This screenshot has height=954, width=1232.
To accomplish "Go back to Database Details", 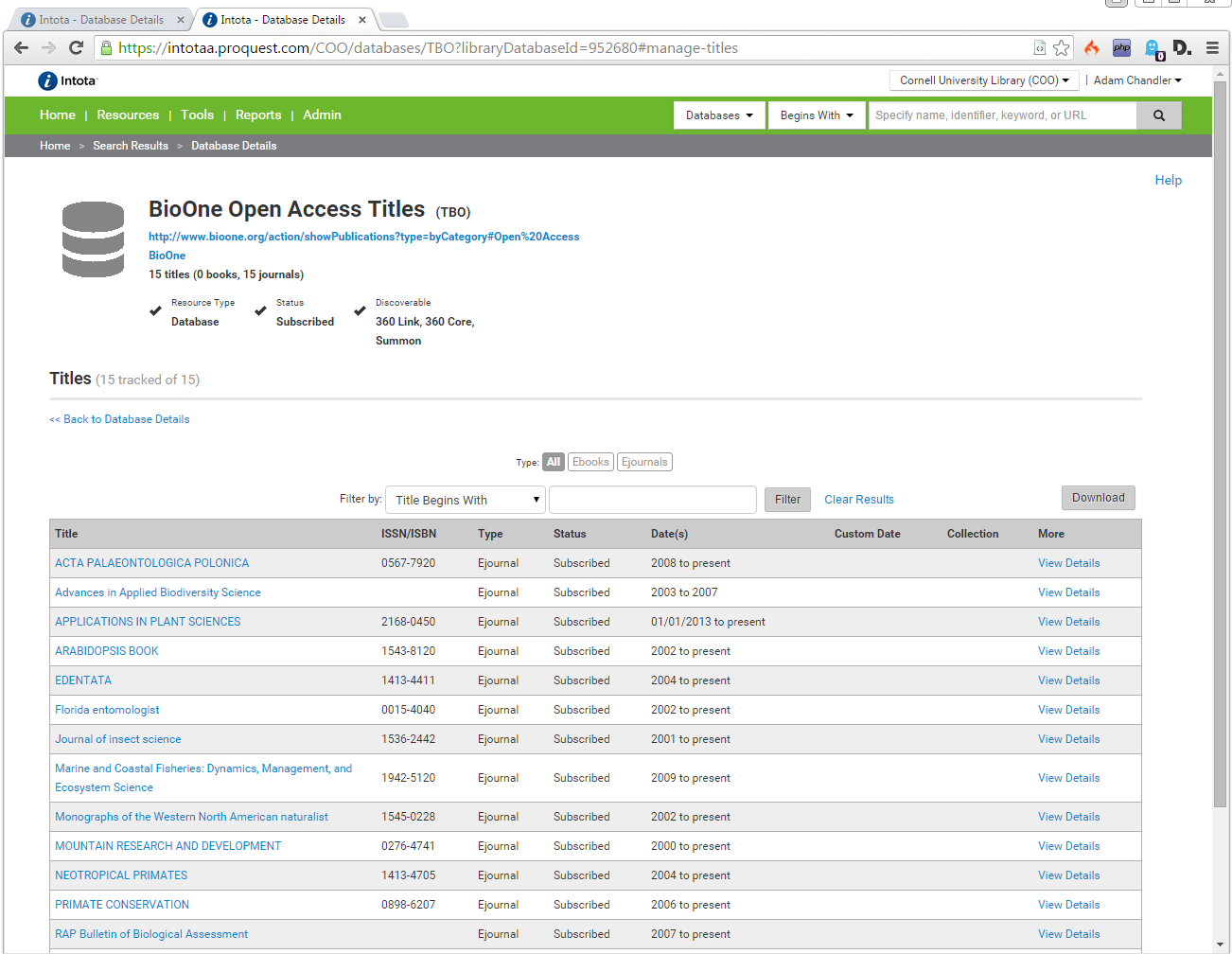I will 119,419.
